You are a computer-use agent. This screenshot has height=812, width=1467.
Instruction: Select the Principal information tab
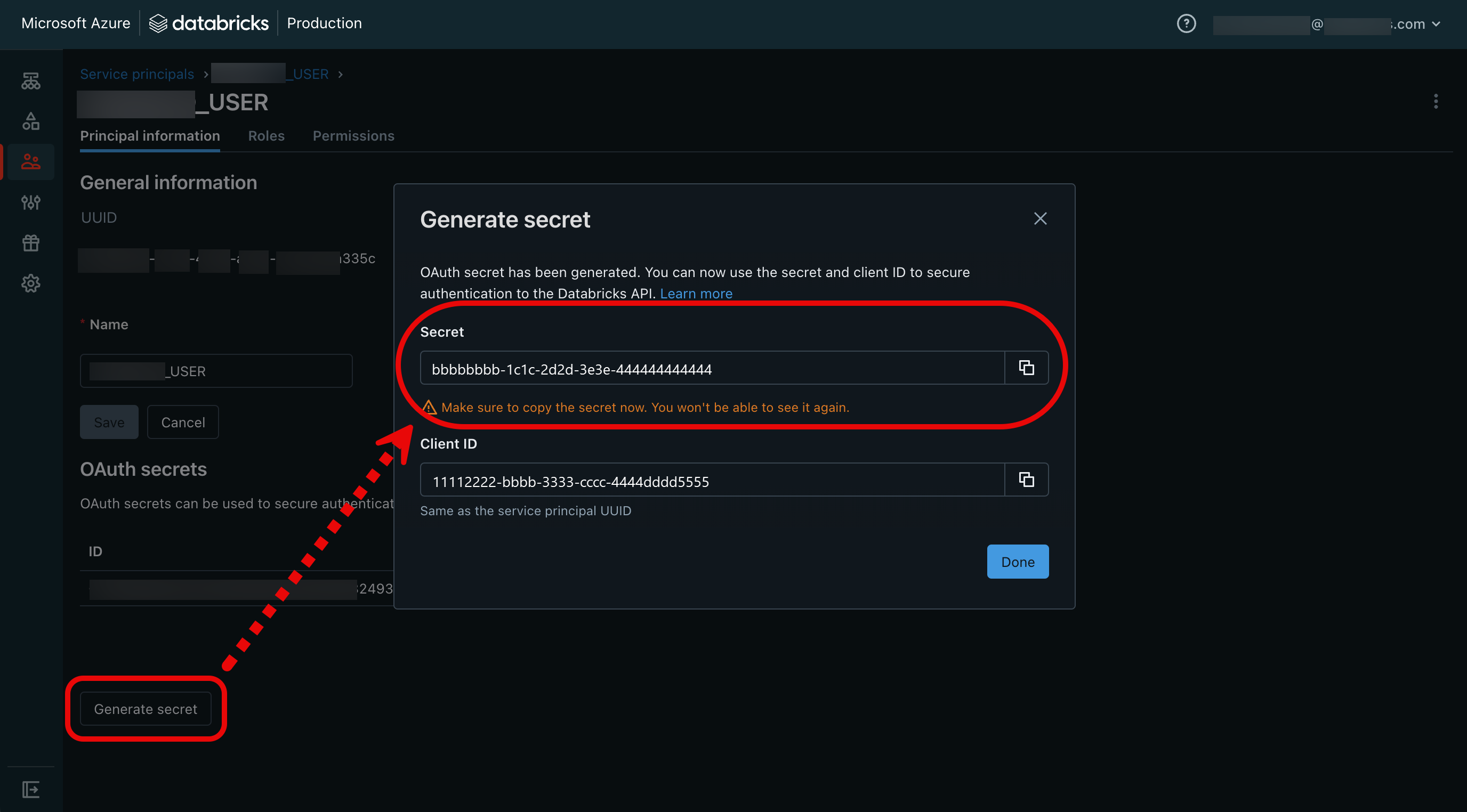[x=150, y=134]
